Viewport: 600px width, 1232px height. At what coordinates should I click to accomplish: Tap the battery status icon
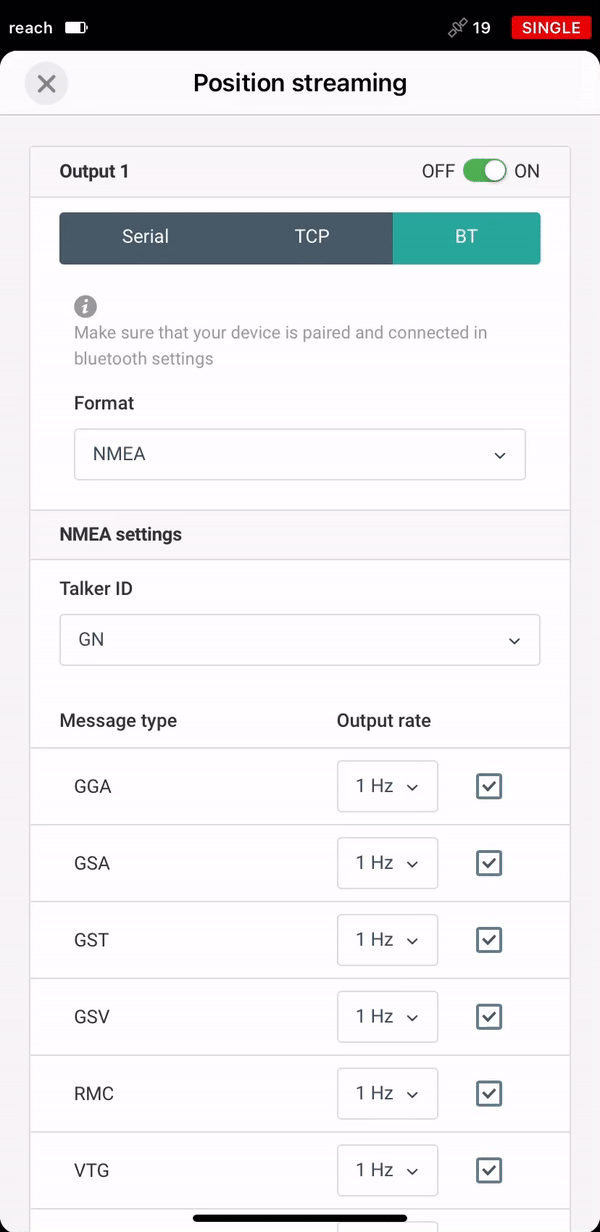click(76, 28)
